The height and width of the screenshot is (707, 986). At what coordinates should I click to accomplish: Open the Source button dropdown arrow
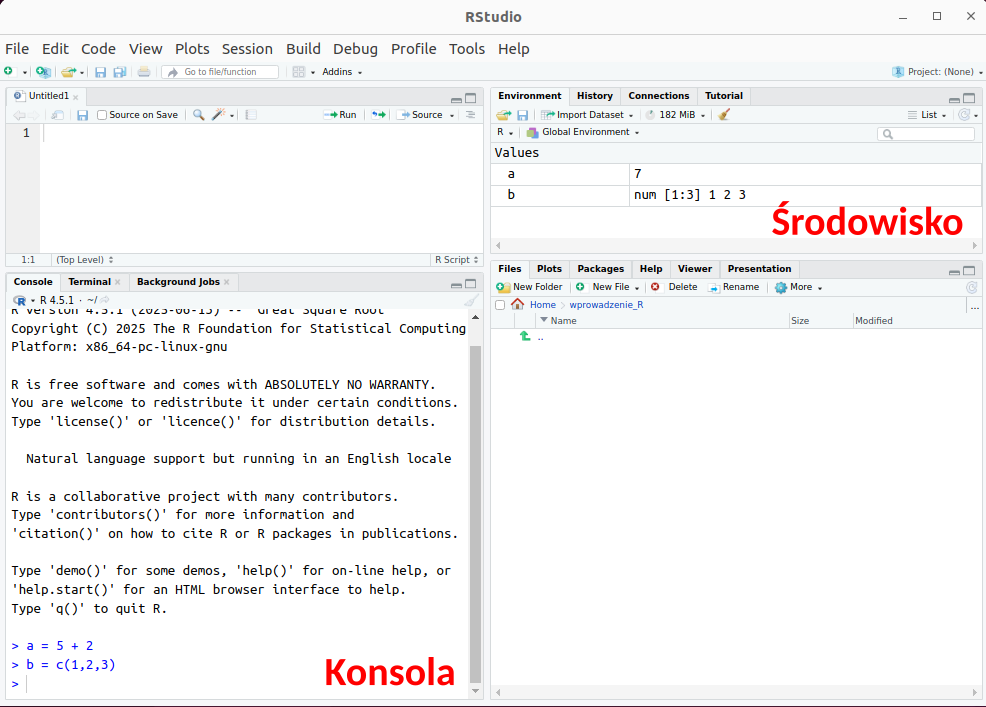(451, 116)
